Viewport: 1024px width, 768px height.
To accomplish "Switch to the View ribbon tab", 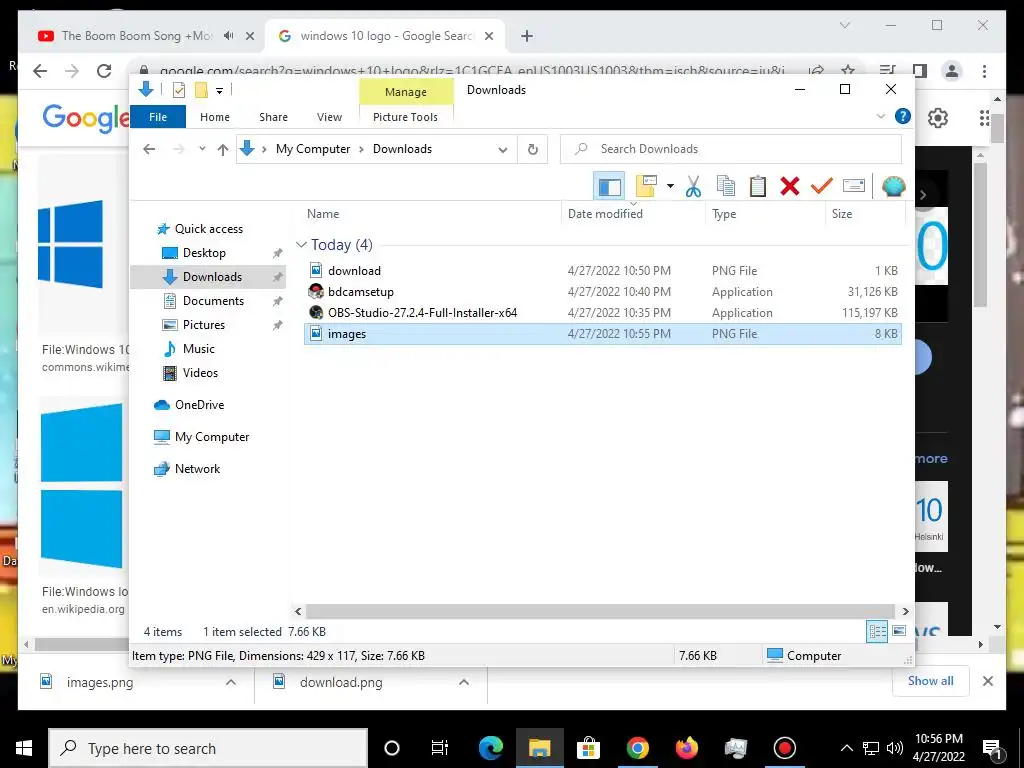I will [x=329, y=117].
